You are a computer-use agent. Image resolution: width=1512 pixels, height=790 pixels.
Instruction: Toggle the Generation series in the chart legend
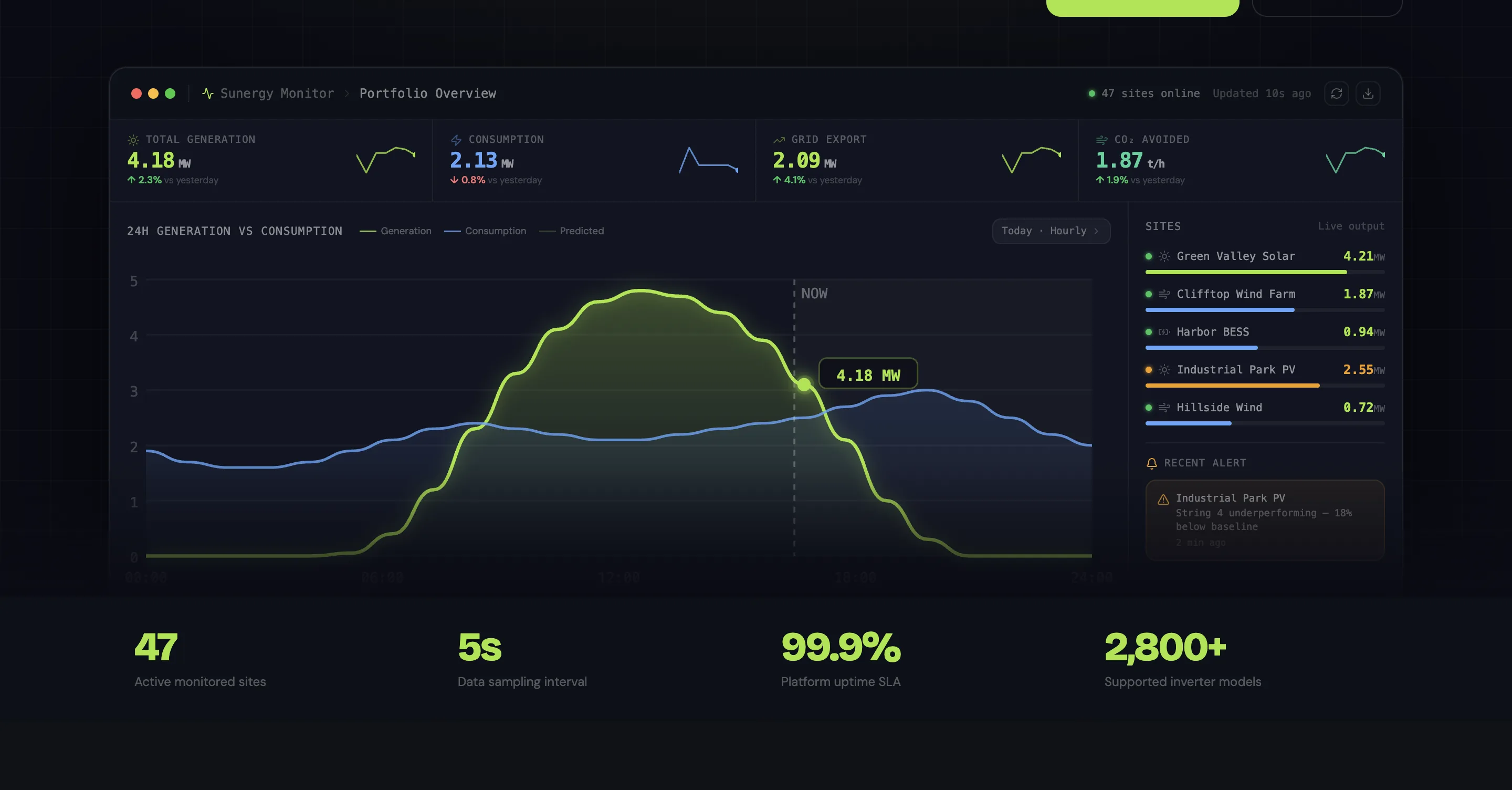click(396, 231)
